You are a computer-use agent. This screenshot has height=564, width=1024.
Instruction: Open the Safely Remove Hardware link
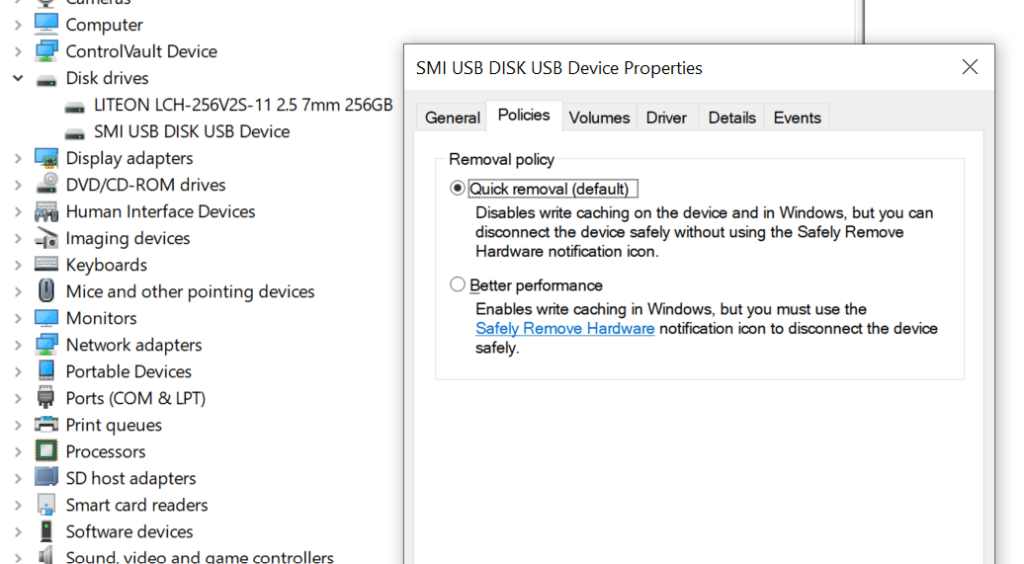click(x=565, y=328)
